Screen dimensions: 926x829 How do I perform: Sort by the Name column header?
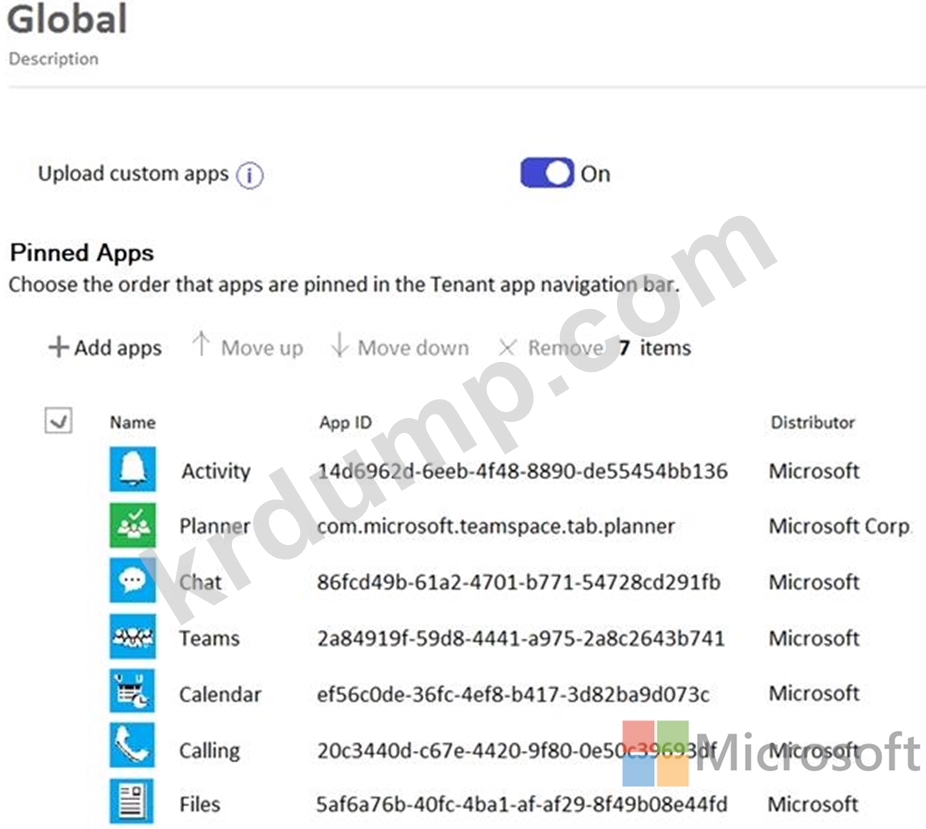click(132, 423)
